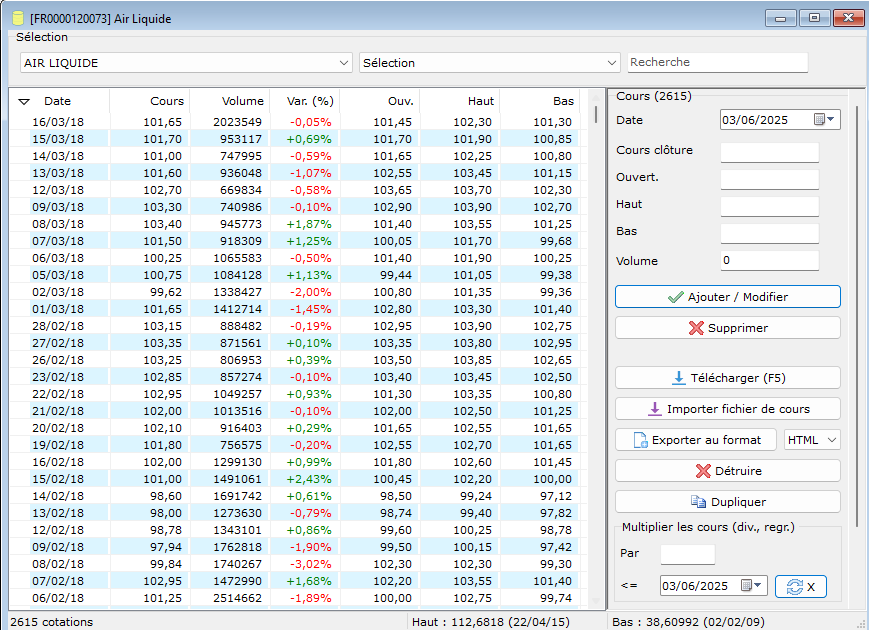Click the Dupliquer button

728,502
